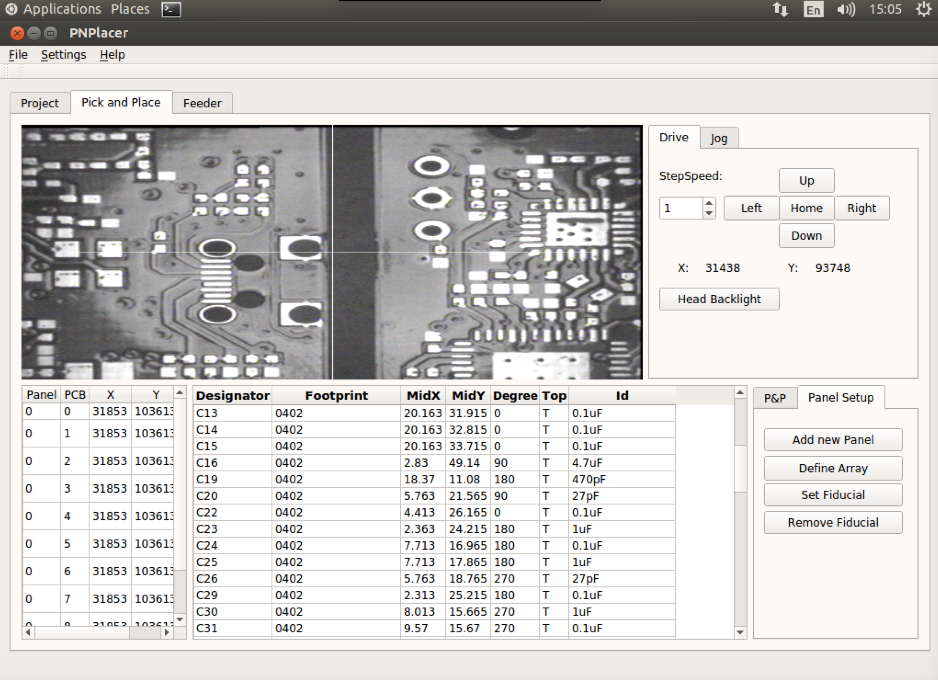938x680 pixels.
Task: Toggle the Head Backlight button
Action: pyautogui.click(x=719, y=299)
